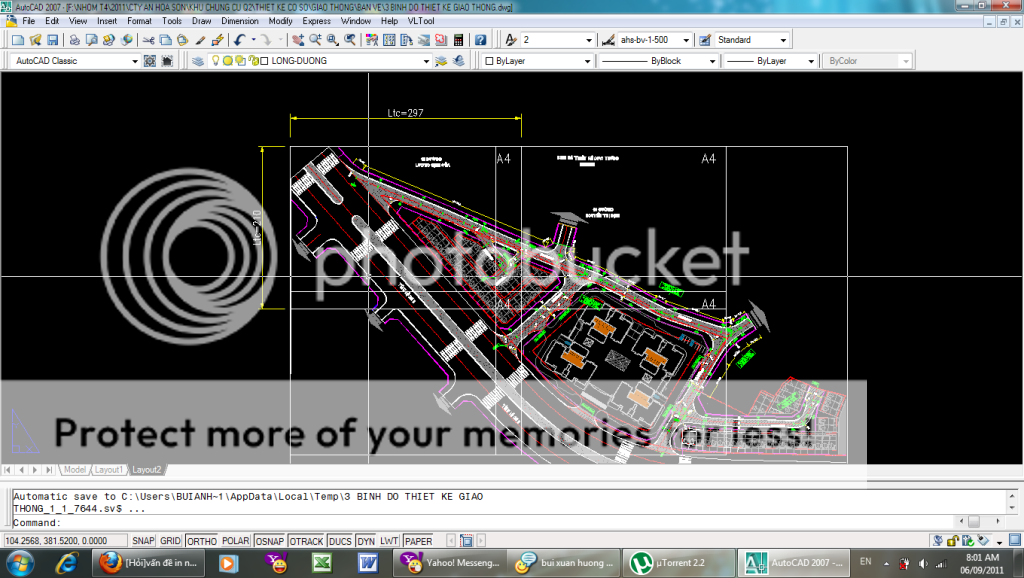Open the Table Style manager icon
This screenshot has height=578, width=1024.
coord(705,40)
